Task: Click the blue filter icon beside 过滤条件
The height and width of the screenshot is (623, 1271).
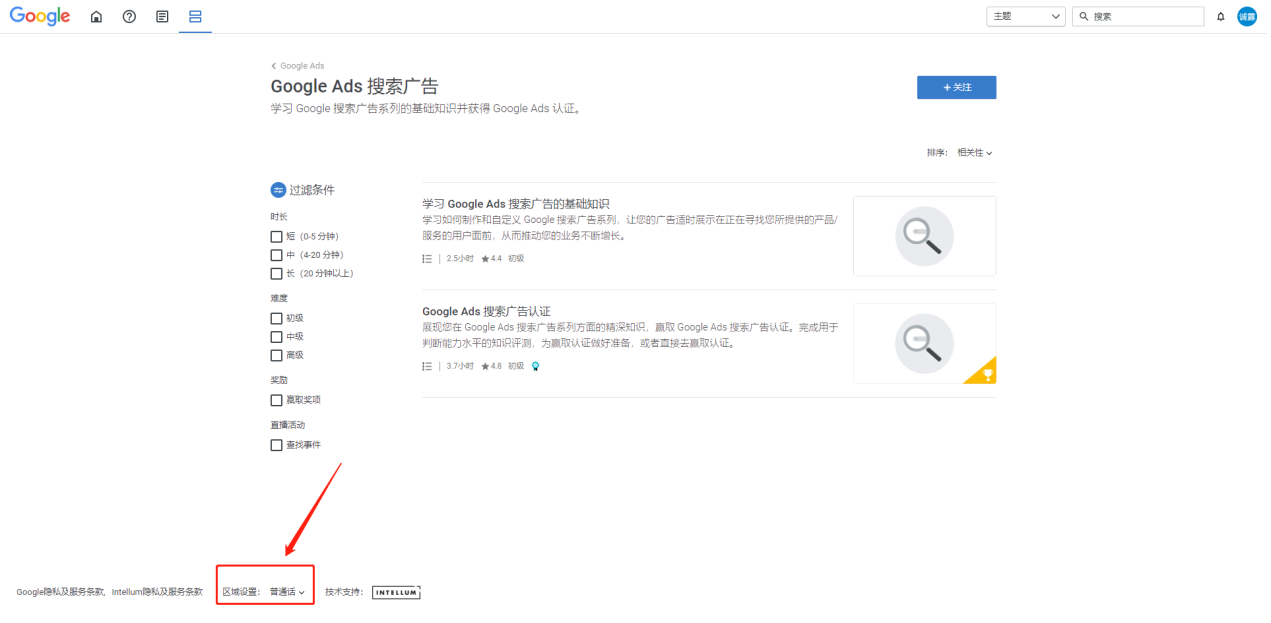Action: (x=278, y=190)
